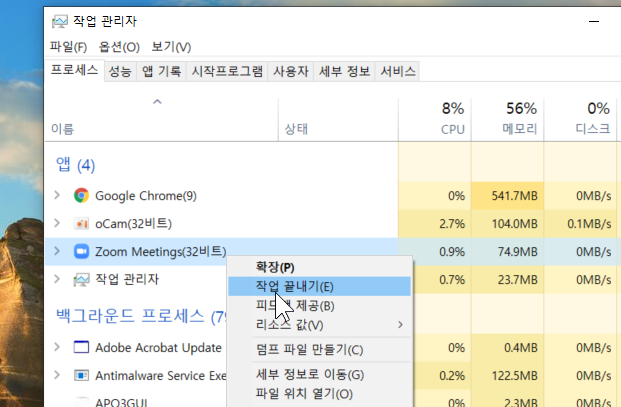This screenshot has width=621, height=407.
Task: Click the Adobe Acrobat Update icon
Action: click(x=82, y=348)
